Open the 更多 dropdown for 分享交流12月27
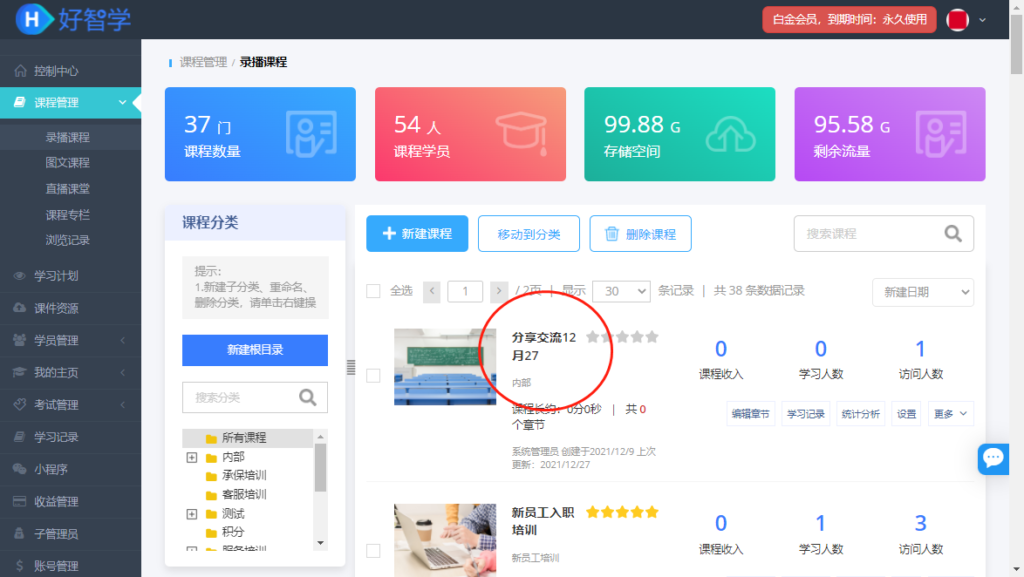This screenshot has width=1024, height=577. [950, 414]
